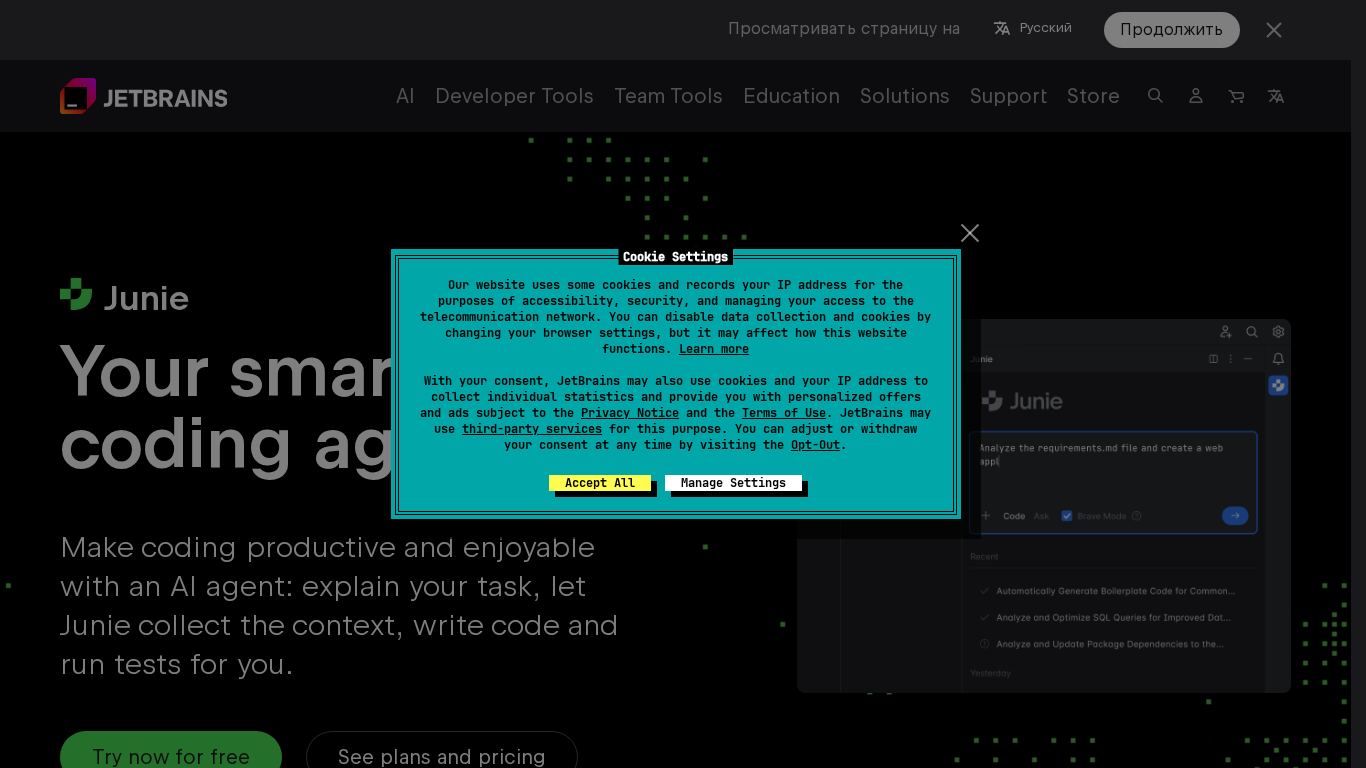Viewport: 1366px width, 768px height.
Task: Select Ask mode in prompt box
Action: point(1042,516)
